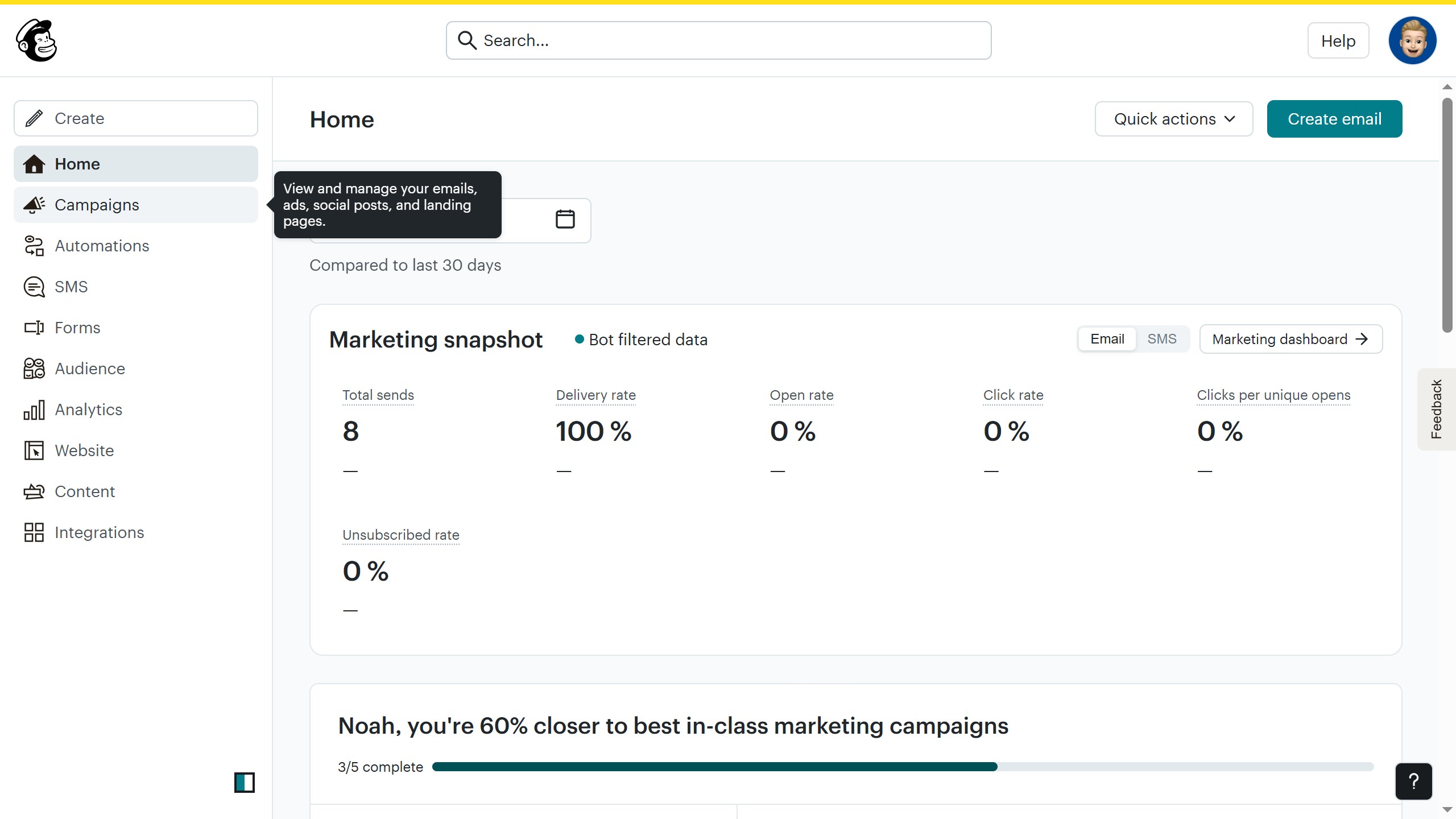Click the scrollbar up arrow
The width and height of the screenshot is (1456, 819).
point(1447,87)
